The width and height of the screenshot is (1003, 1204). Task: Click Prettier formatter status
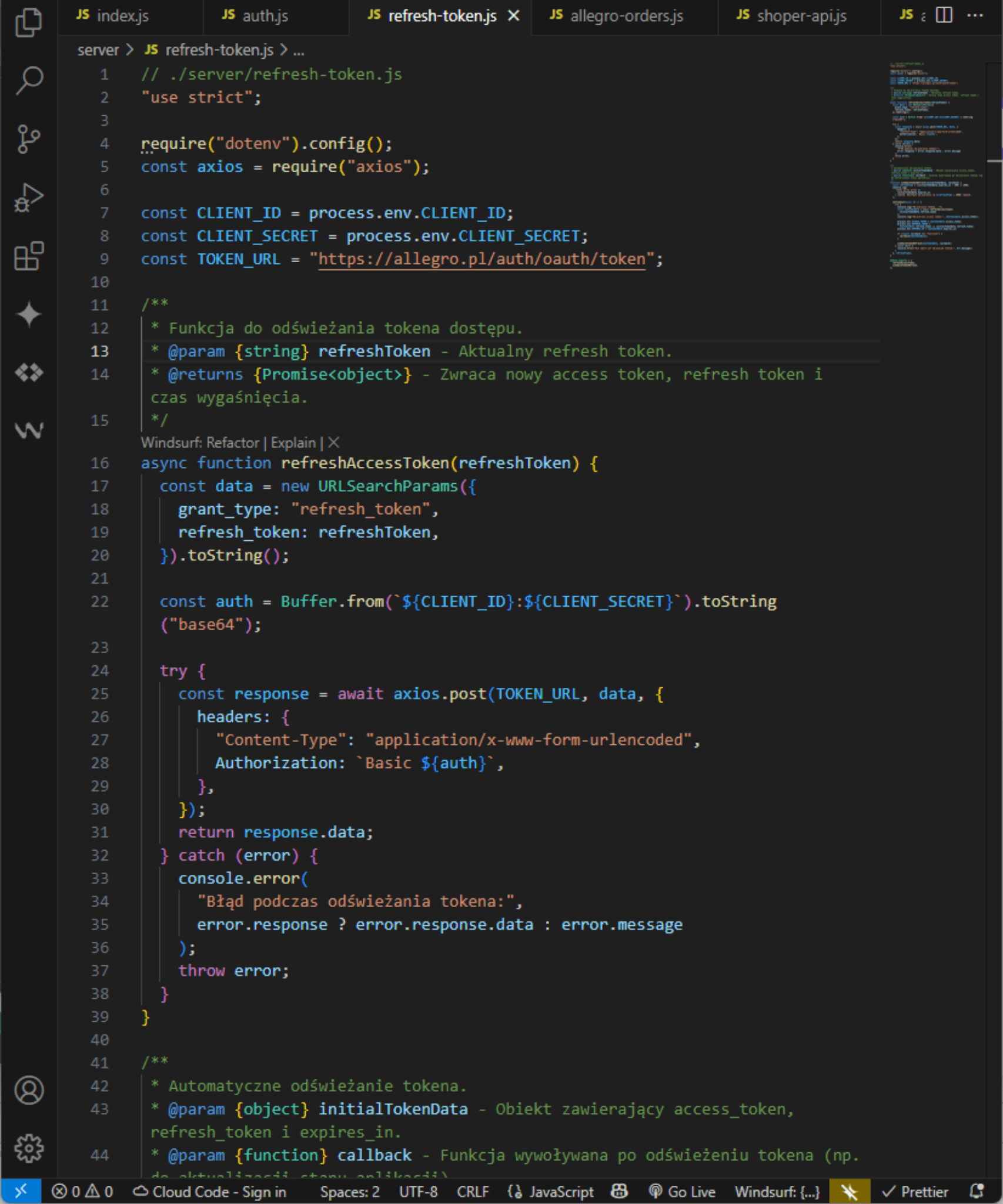point(915,1192)
